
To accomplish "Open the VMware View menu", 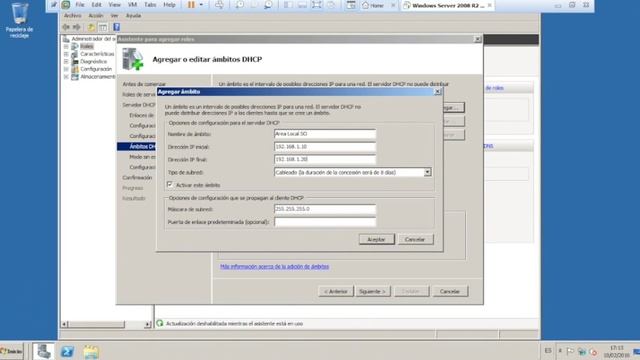I will tap(114, 5).
